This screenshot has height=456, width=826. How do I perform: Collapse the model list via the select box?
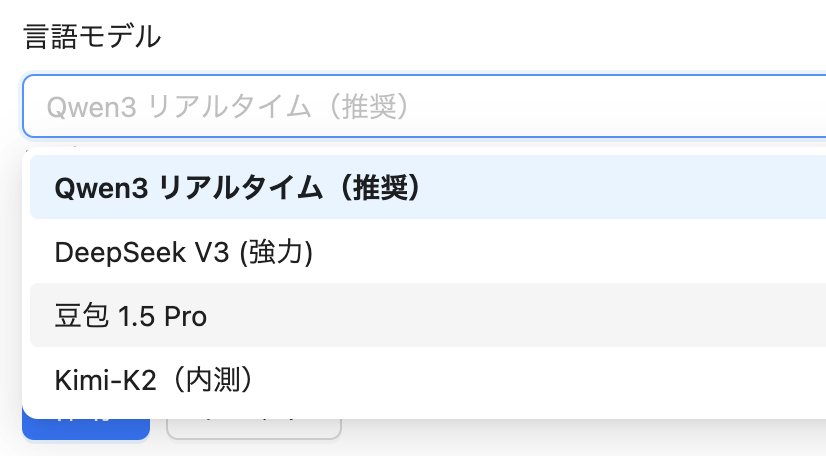(424, 106)
